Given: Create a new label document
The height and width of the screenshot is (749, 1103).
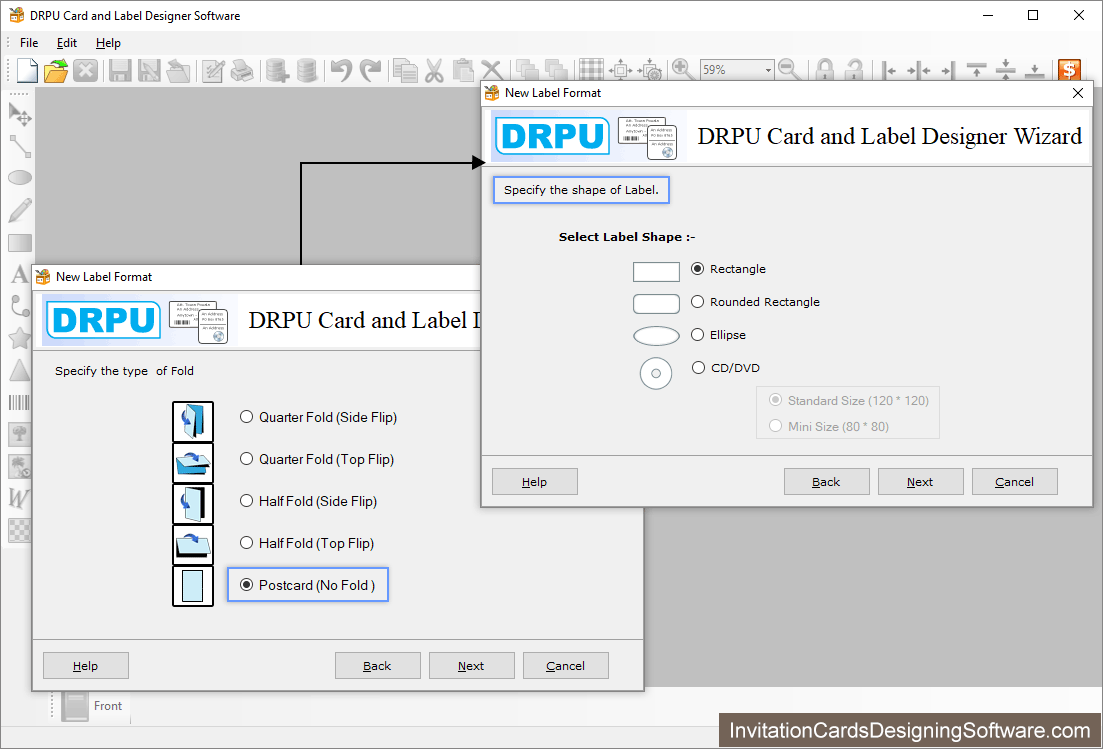Looking at the screenshot, I should pos(27,70).
